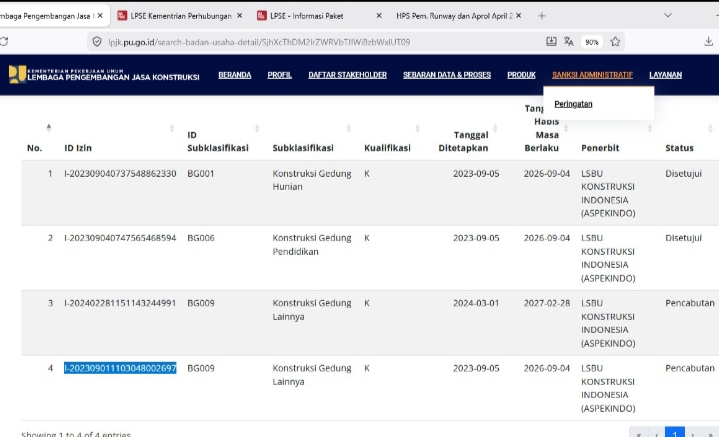Click the URL address bar field

point(300,42)
